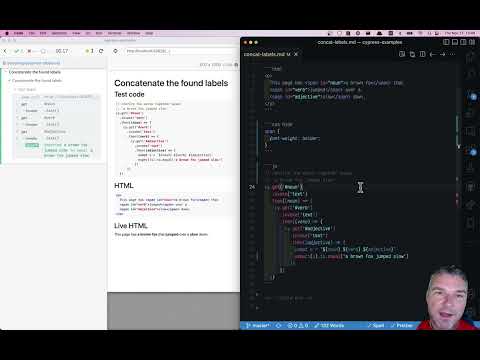Click the 'Test code' heading in preview

pyautogui.click(x=129, y=94)
